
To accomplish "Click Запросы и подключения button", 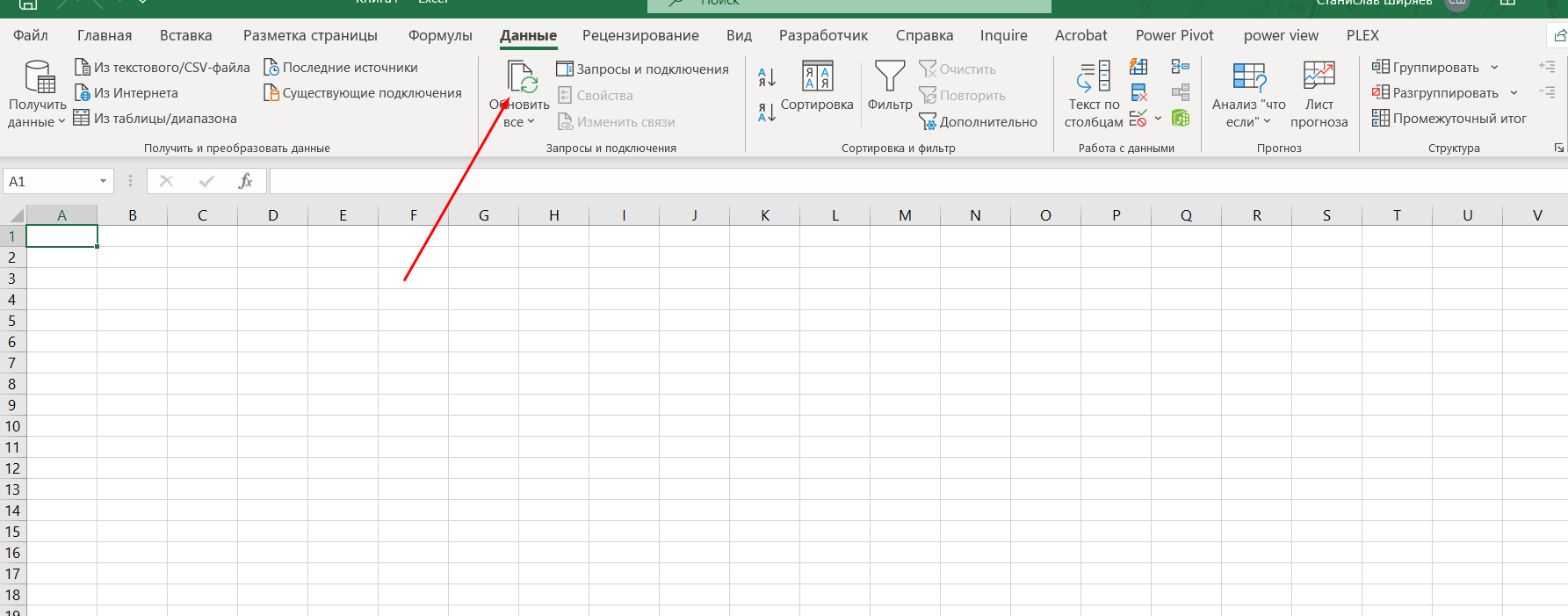I will [643, 69].
